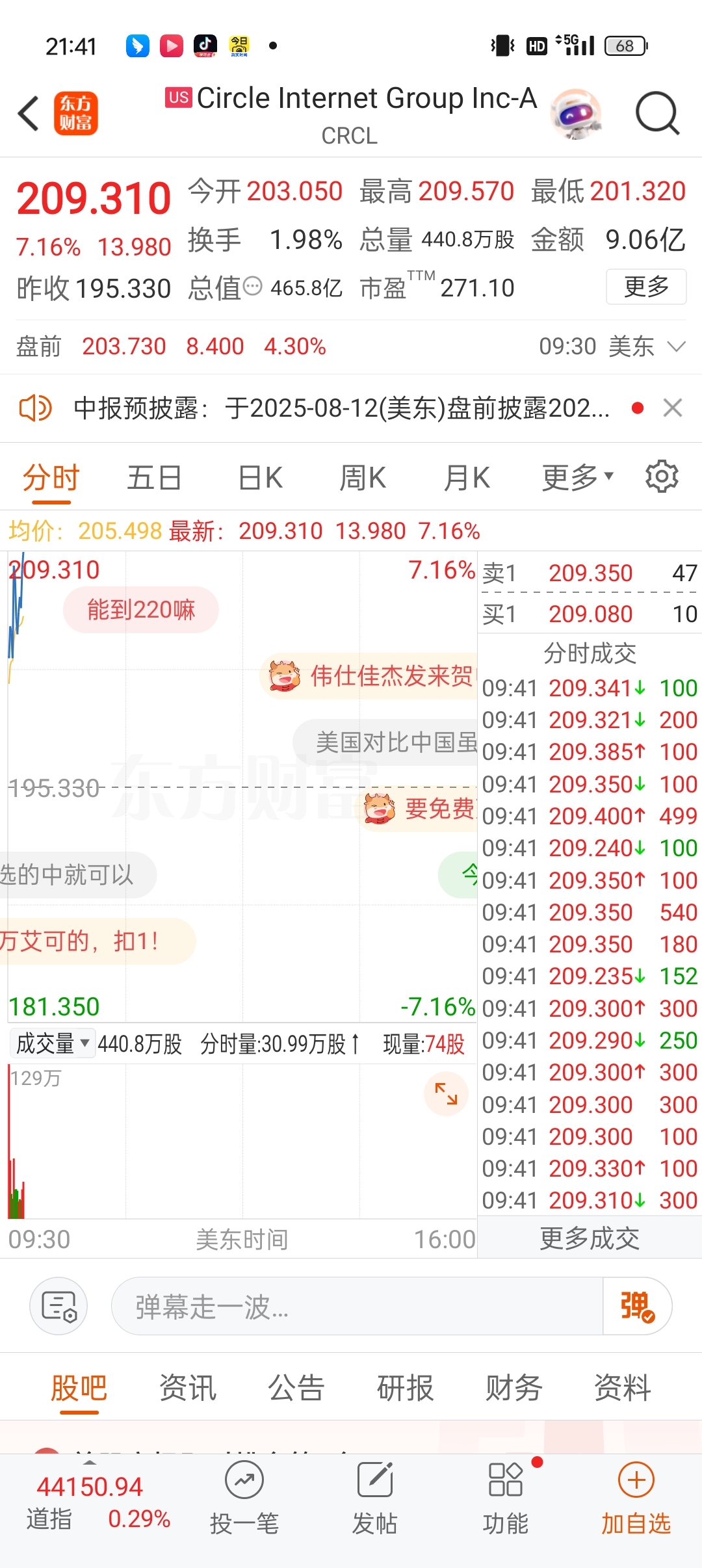Add stock via 加自选 icon
This screenshot has height=1568, width=702.
(636, 1498)
